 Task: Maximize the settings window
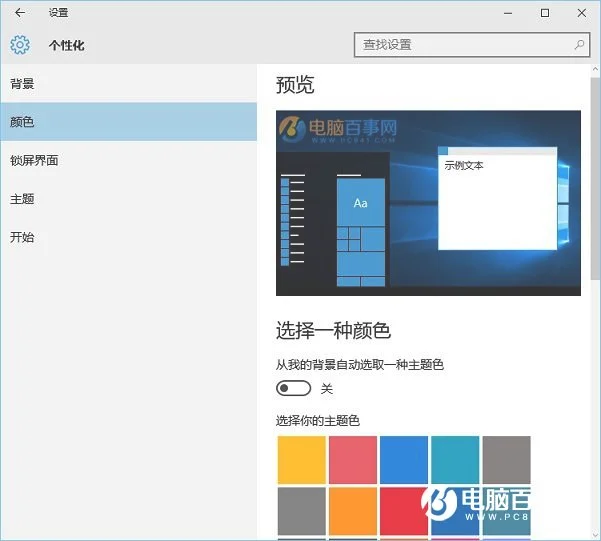545,13
